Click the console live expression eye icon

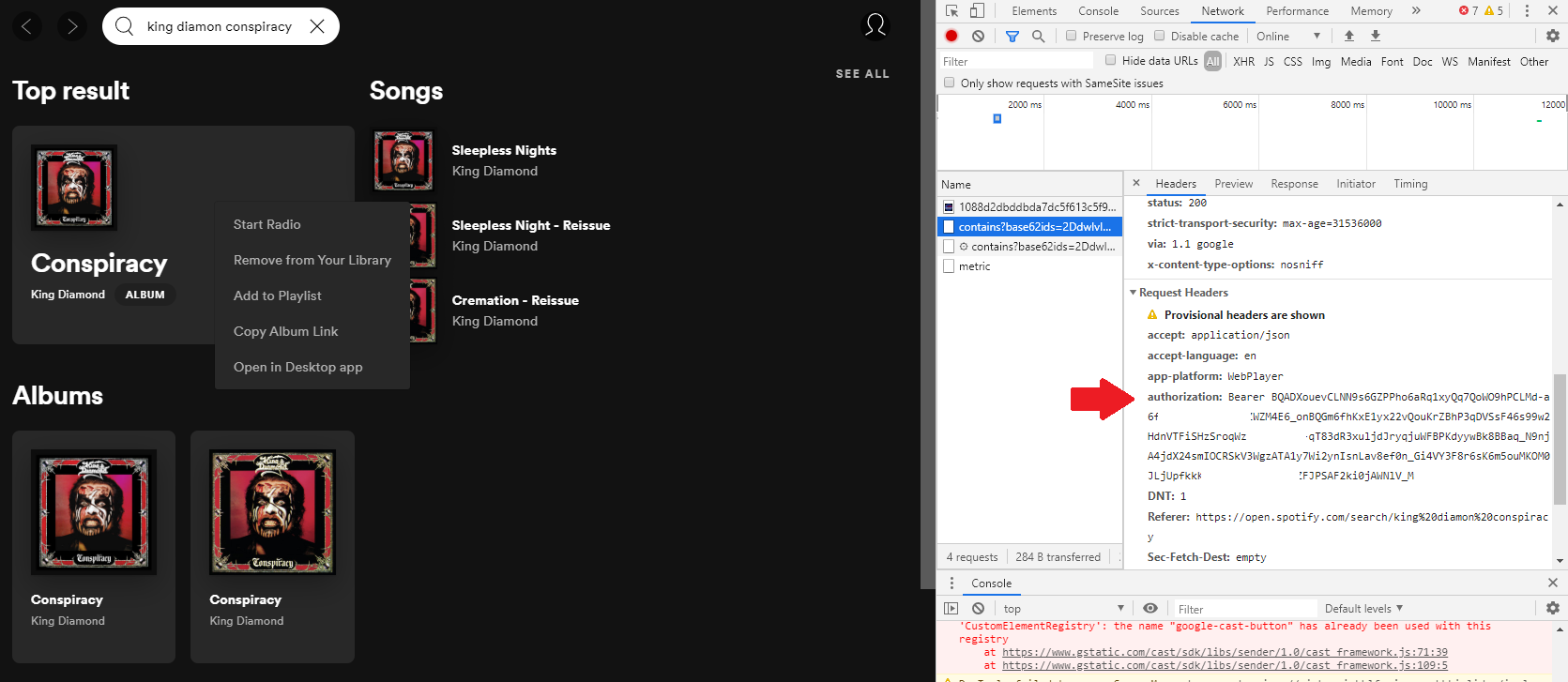click(x=1150, y=608)
